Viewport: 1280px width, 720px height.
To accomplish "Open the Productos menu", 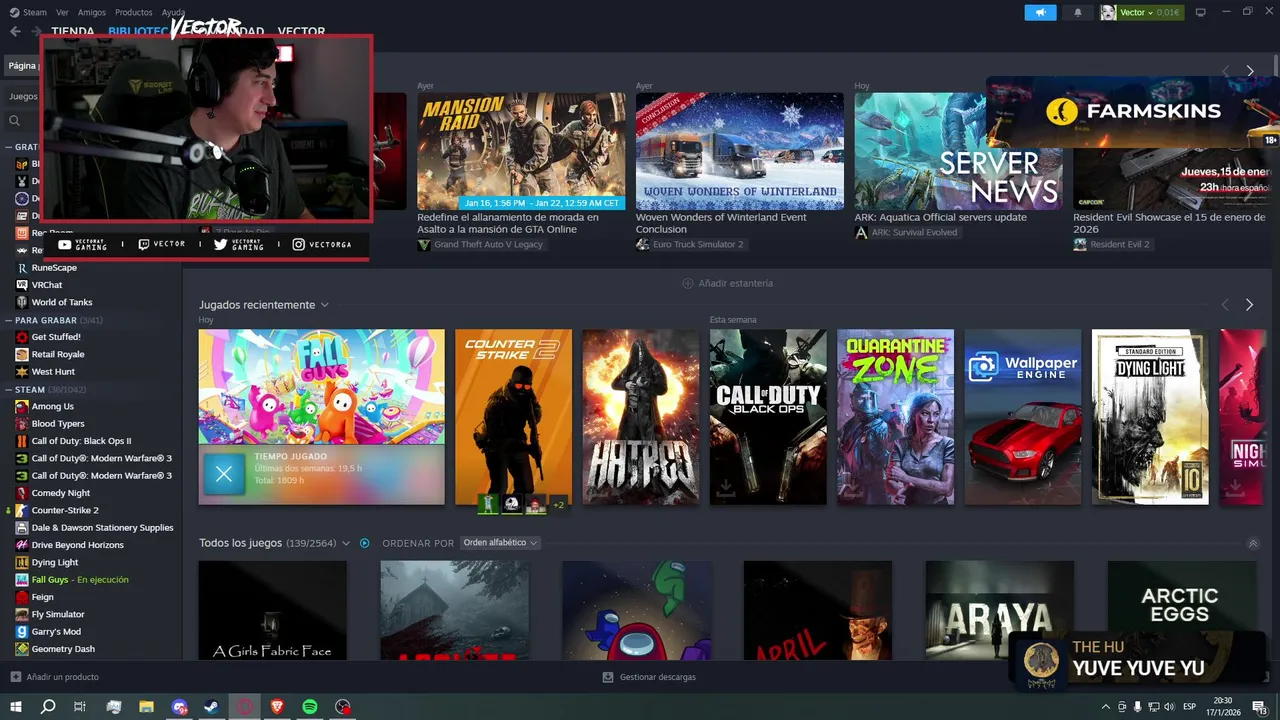I will tap(134, 12).
